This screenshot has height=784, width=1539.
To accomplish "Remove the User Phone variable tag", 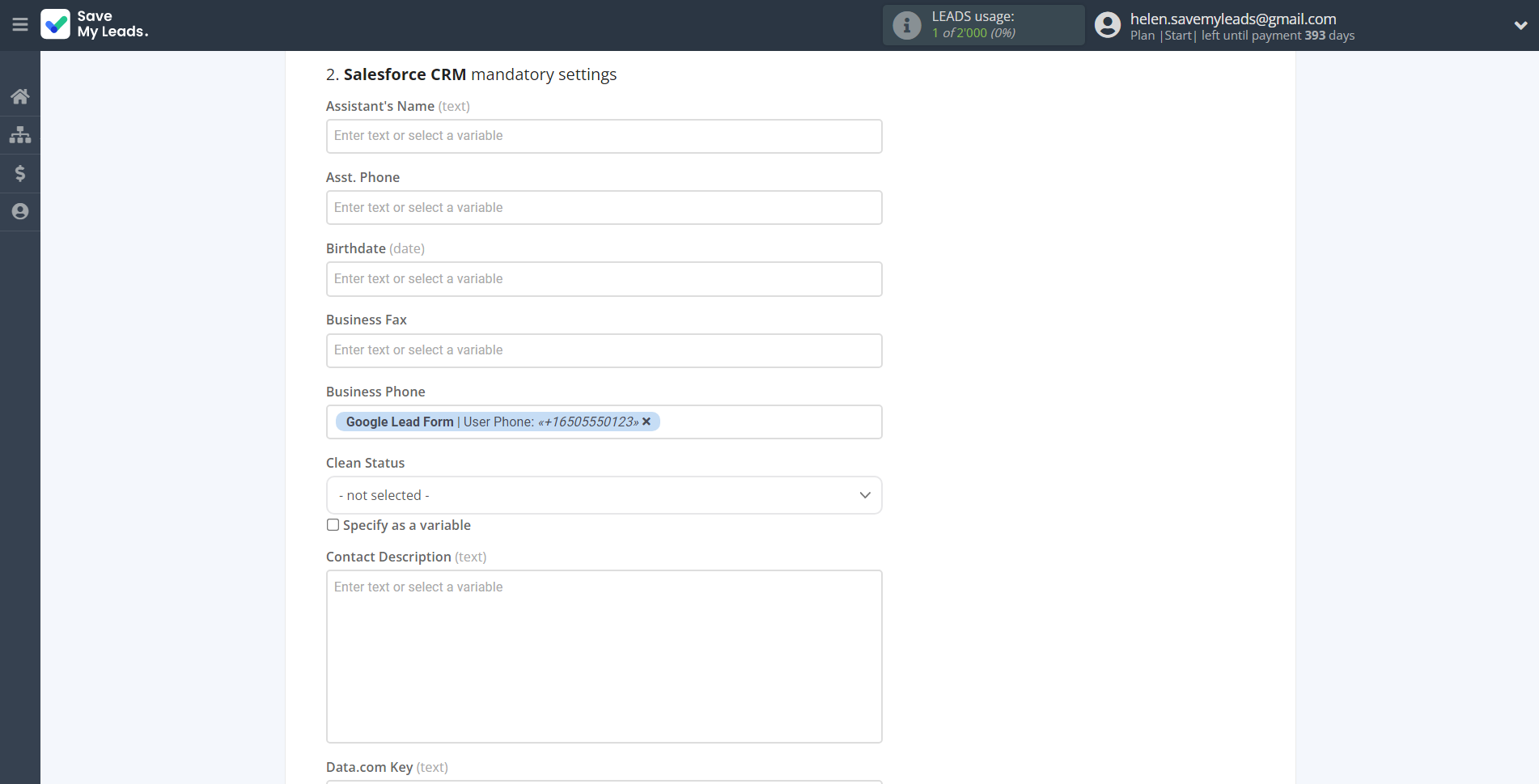I will point(647,422).
